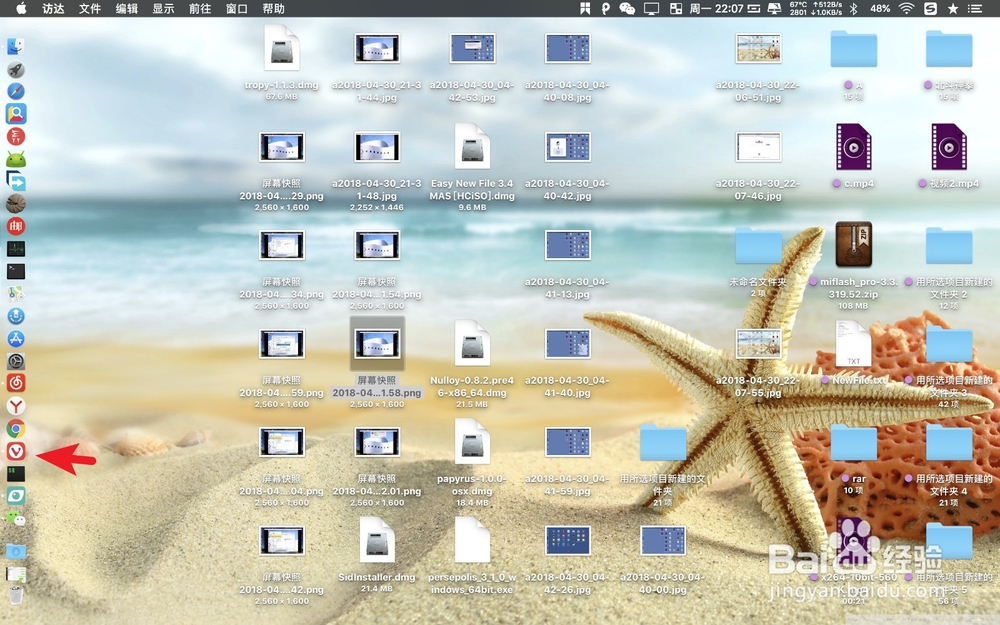Open Notification Center list icon
The image size is (1000, 625).
(974, 8)
